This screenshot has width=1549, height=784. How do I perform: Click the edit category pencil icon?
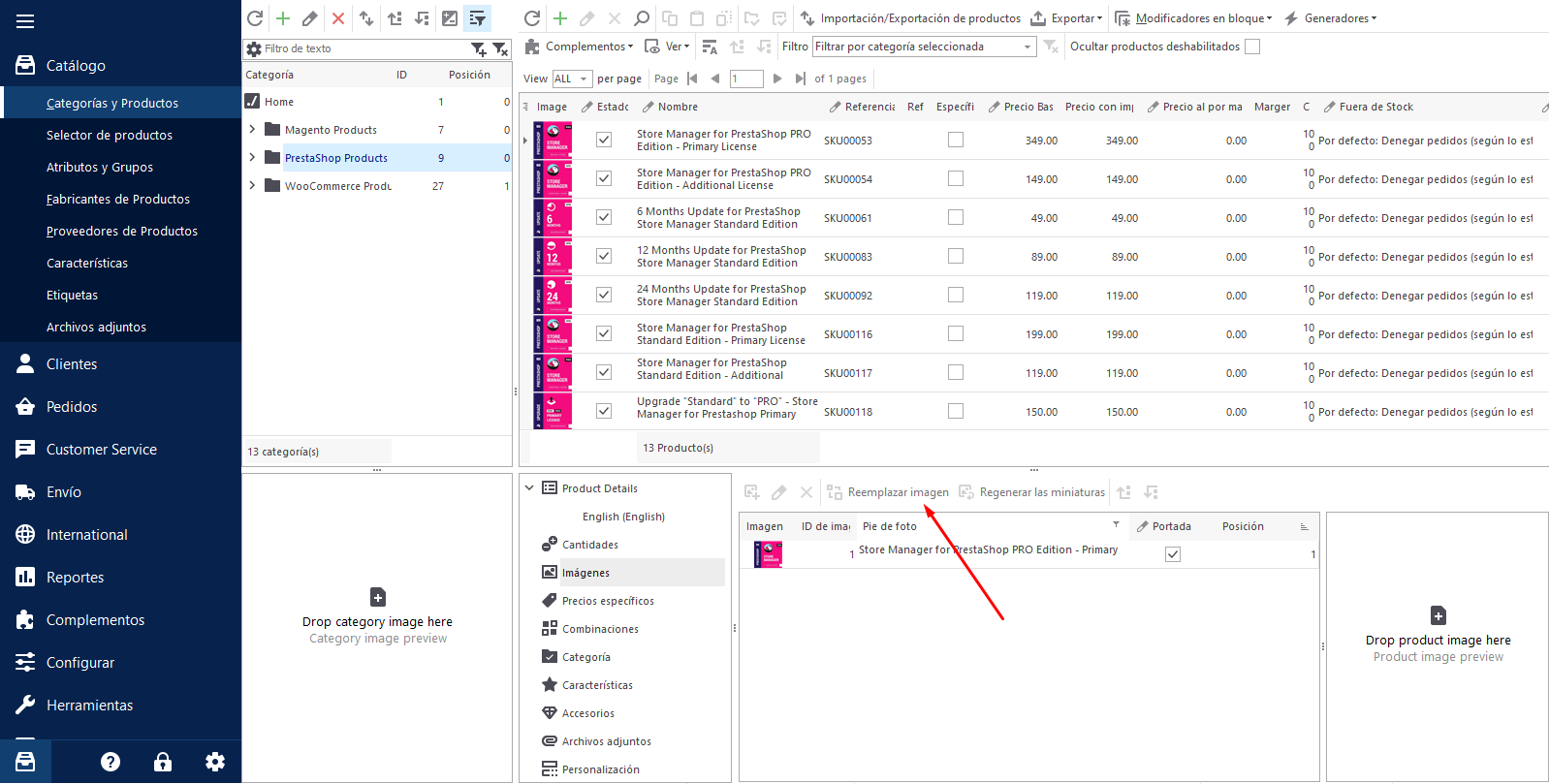[310, 18]
